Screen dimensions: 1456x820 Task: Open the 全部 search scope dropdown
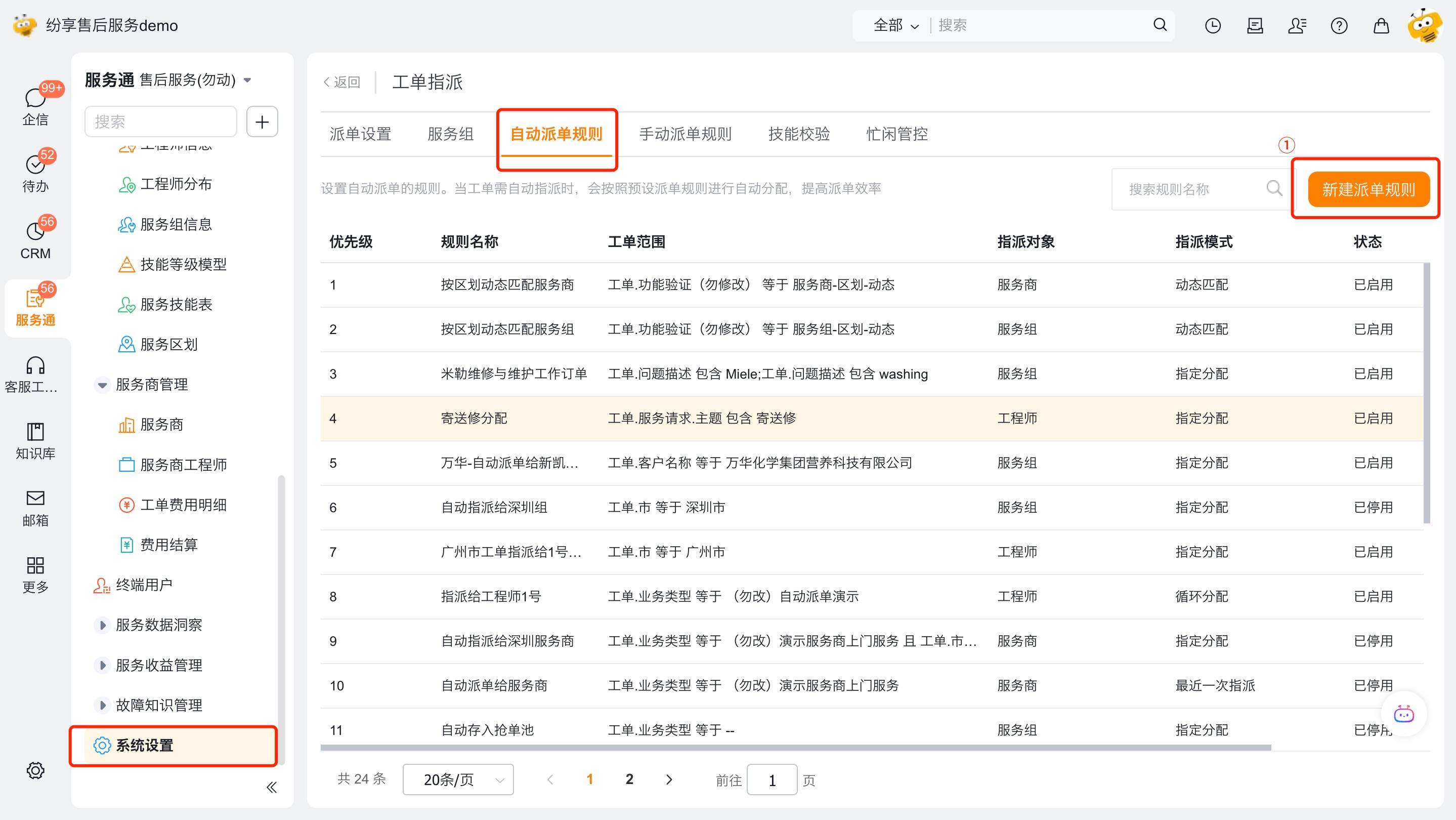pyautogui.click(x=895, y=25)
